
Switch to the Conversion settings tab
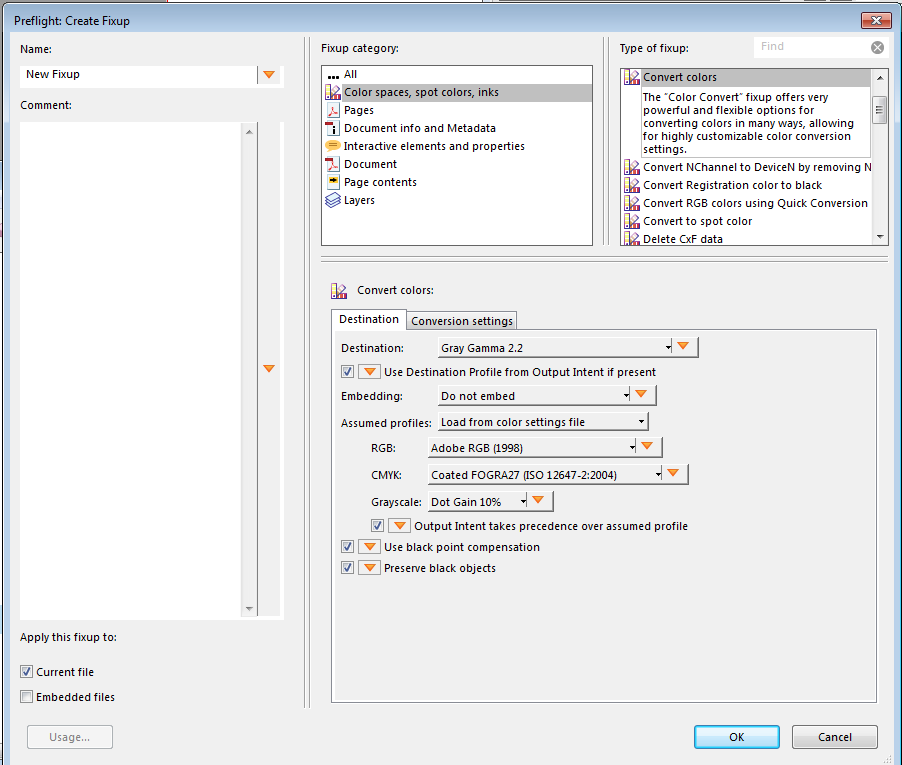(x=461, y=321)
